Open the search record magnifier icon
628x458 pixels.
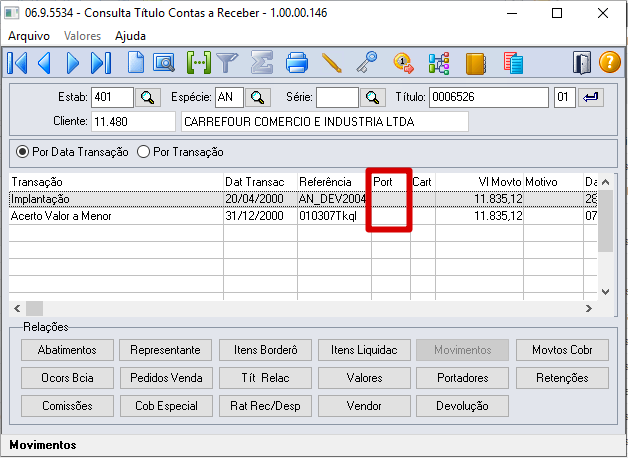click(x=164, y=63)
